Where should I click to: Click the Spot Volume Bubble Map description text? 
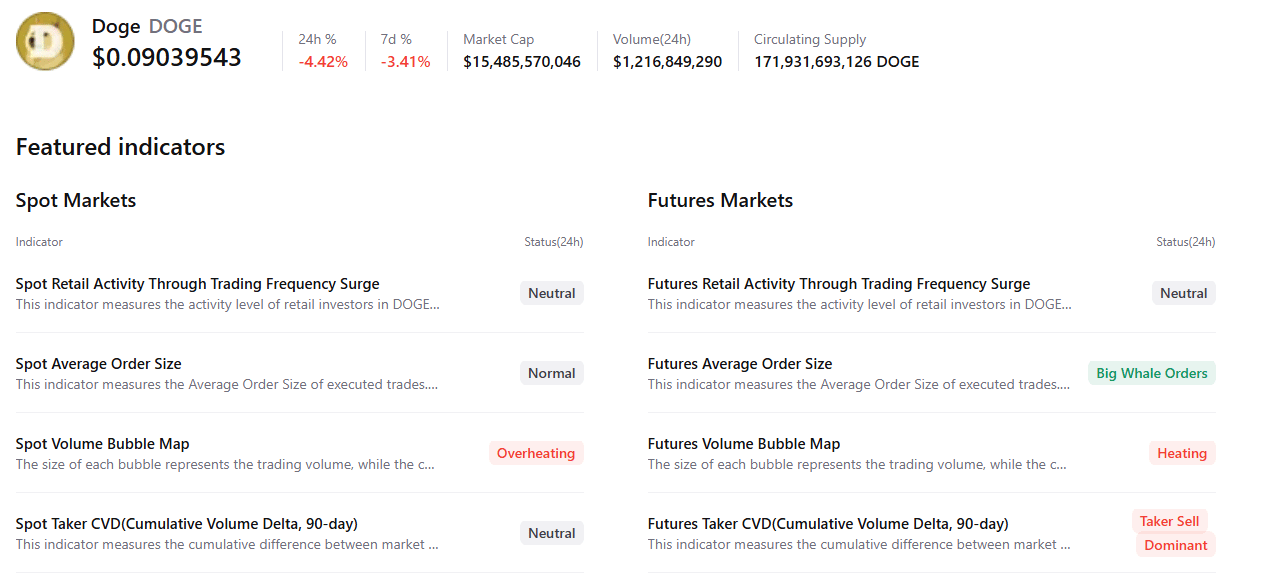[225, 465]
